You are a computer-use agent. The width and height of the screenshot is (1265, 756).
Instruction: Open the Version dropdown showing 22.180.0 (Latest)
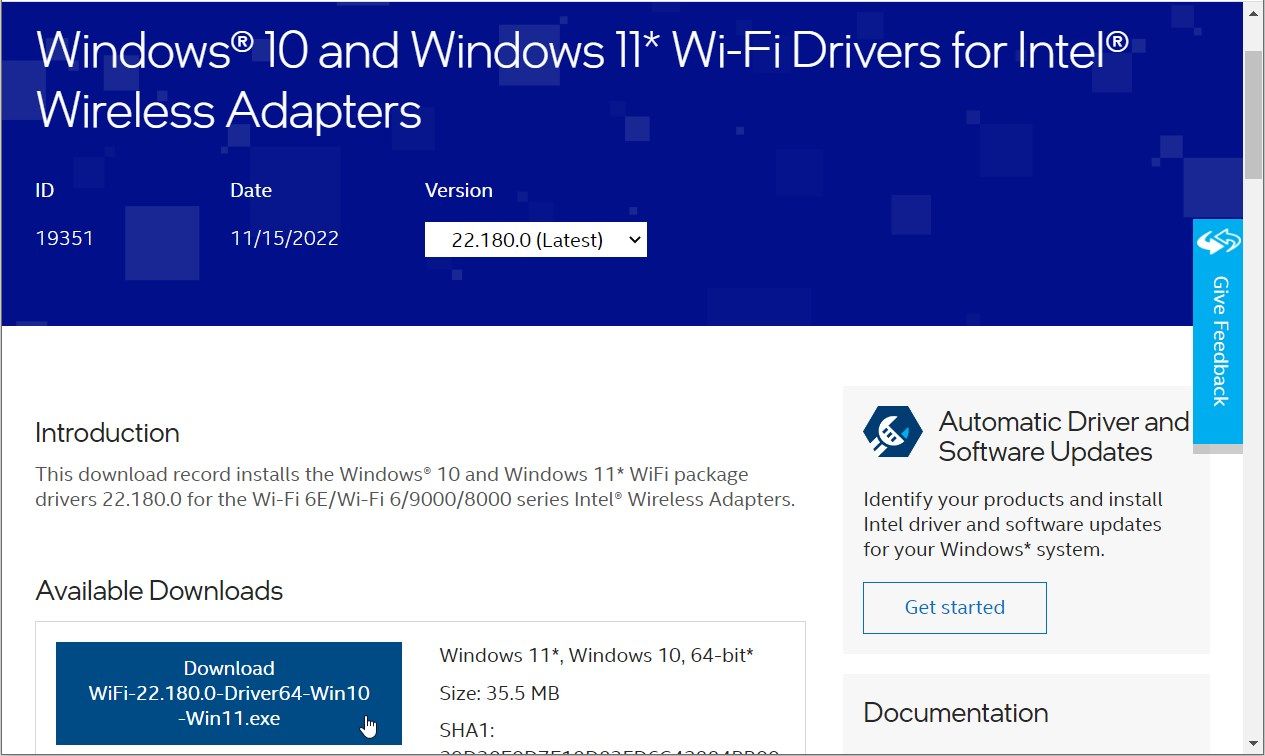535,240
